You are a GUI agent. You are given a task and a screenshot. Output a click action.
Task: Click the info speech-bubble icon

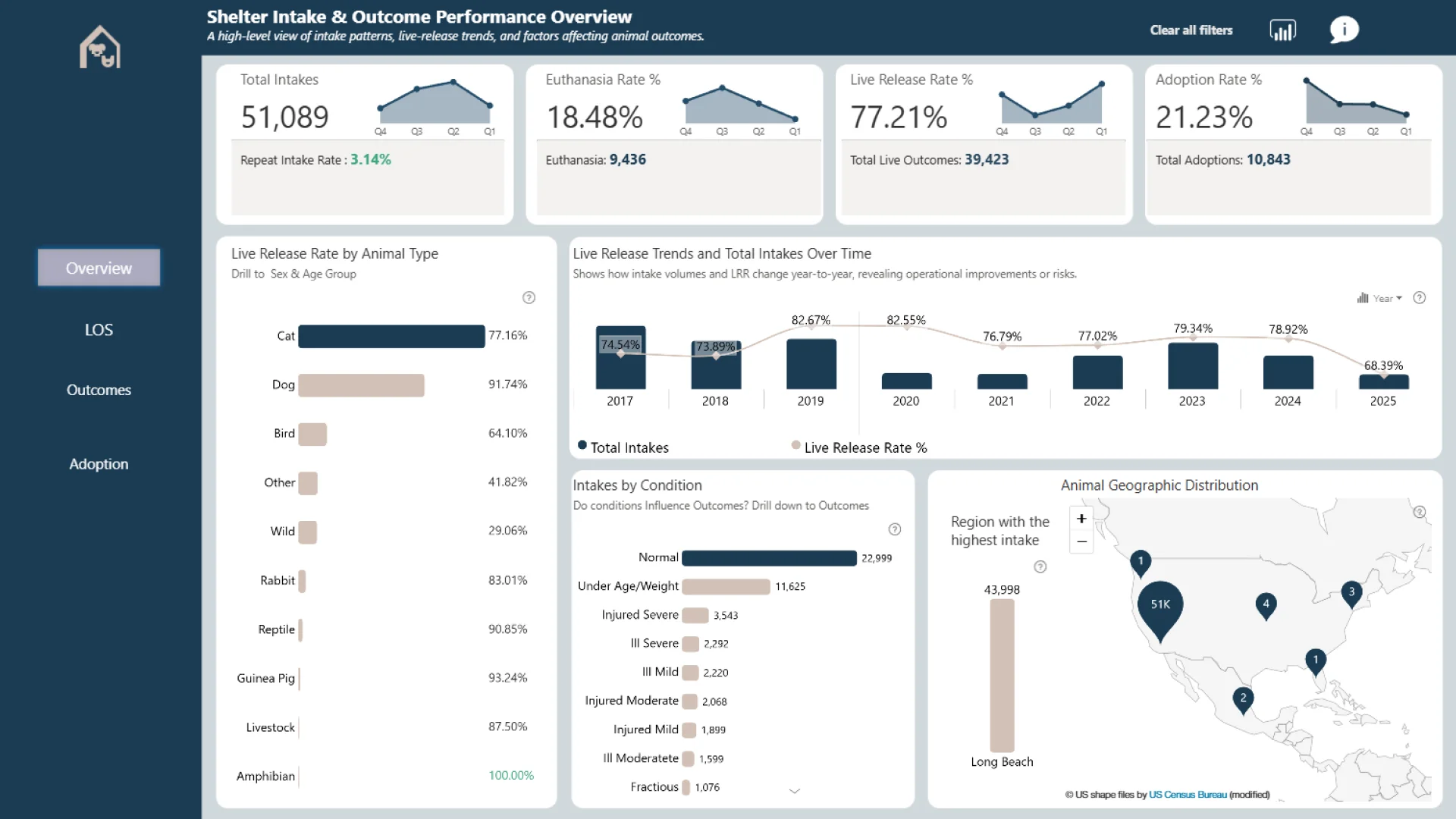click(1344, 30)
